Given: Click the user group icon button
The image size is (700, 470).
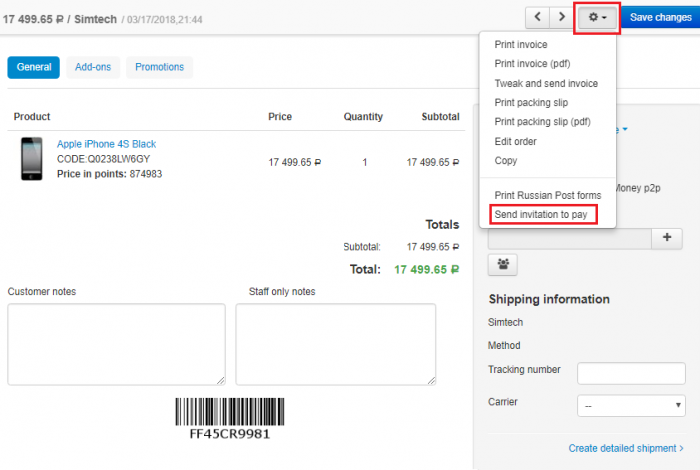Looking at the screenshot, I should click(503, 264).
